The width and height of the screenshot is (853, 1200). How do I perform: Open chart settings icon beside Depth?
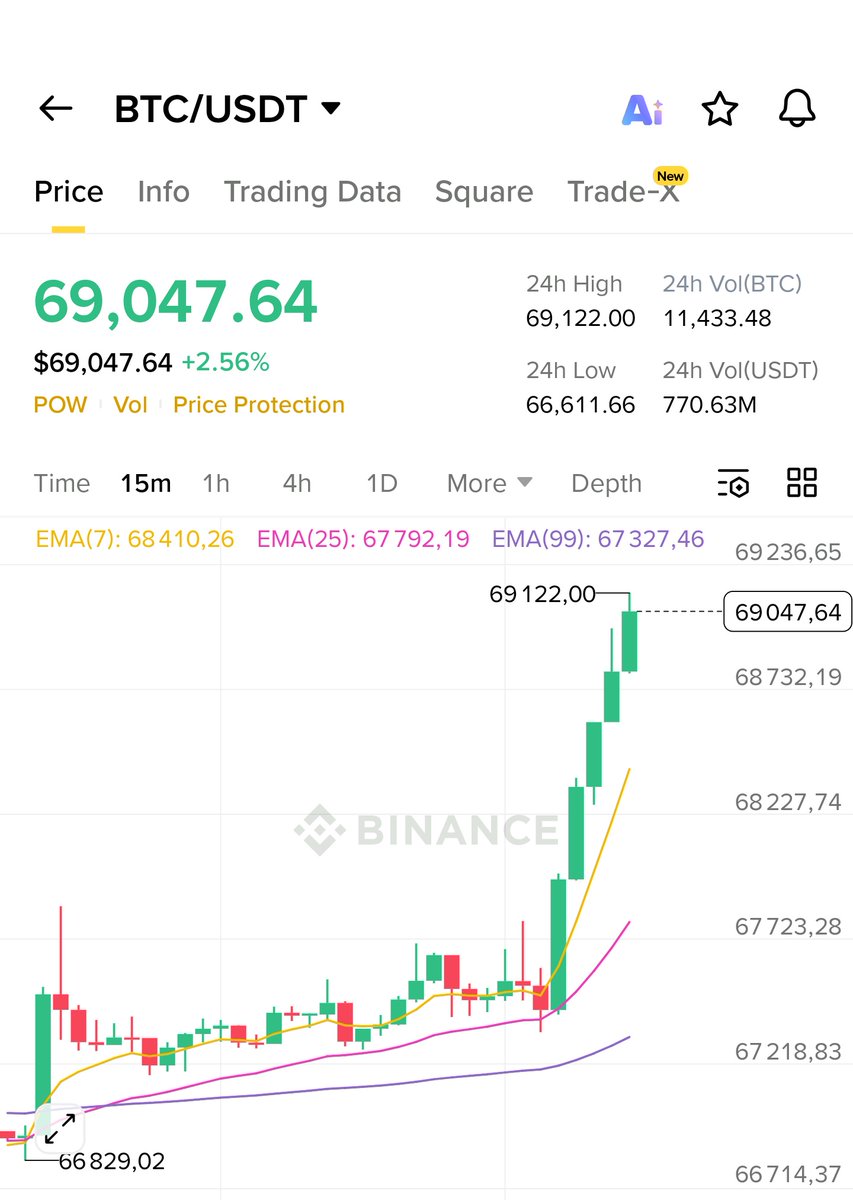733,483
